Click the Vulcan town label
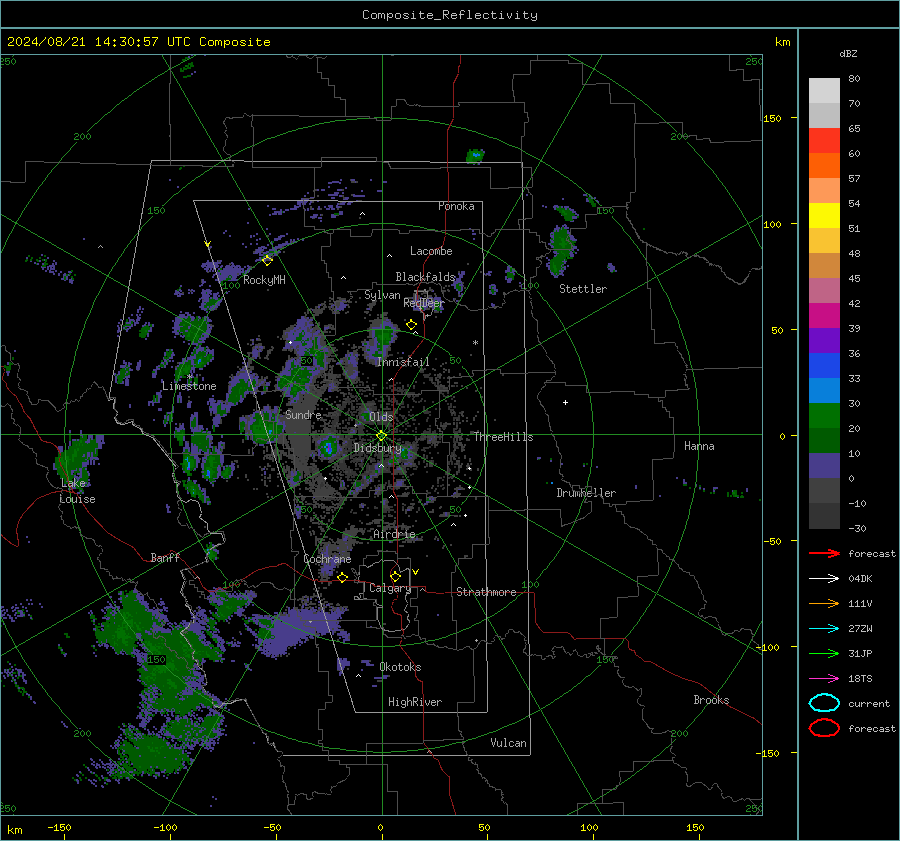The image size is (900, 841). [508, 743]
